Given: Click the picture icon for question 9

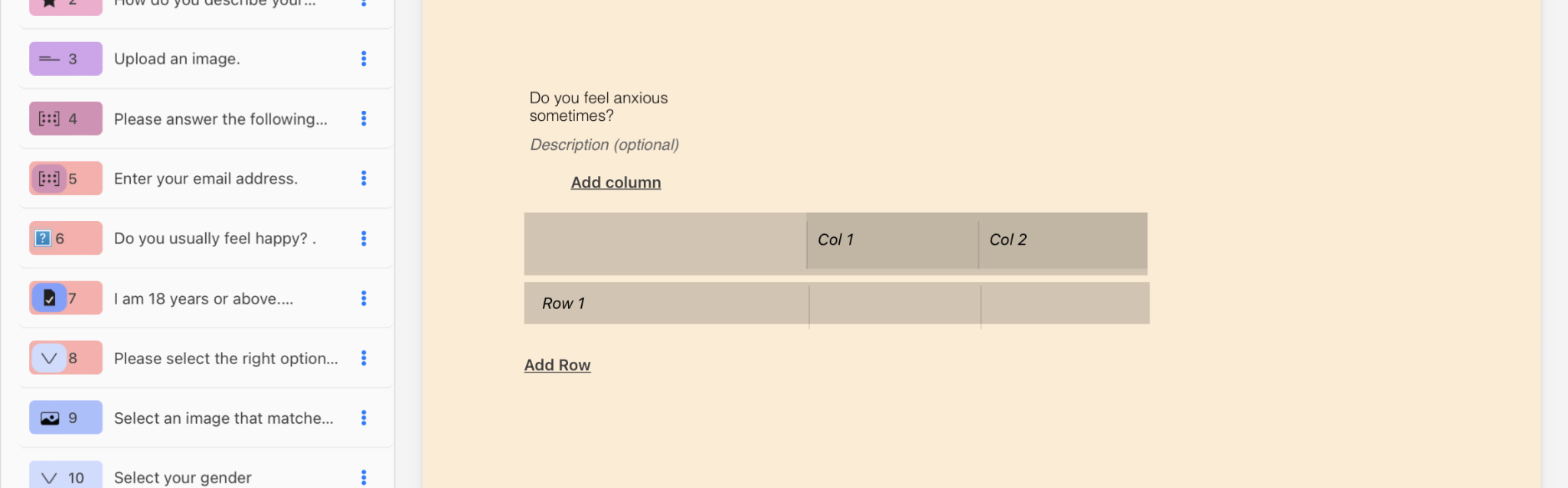Looking at the screenshot, I should [50, 418].
